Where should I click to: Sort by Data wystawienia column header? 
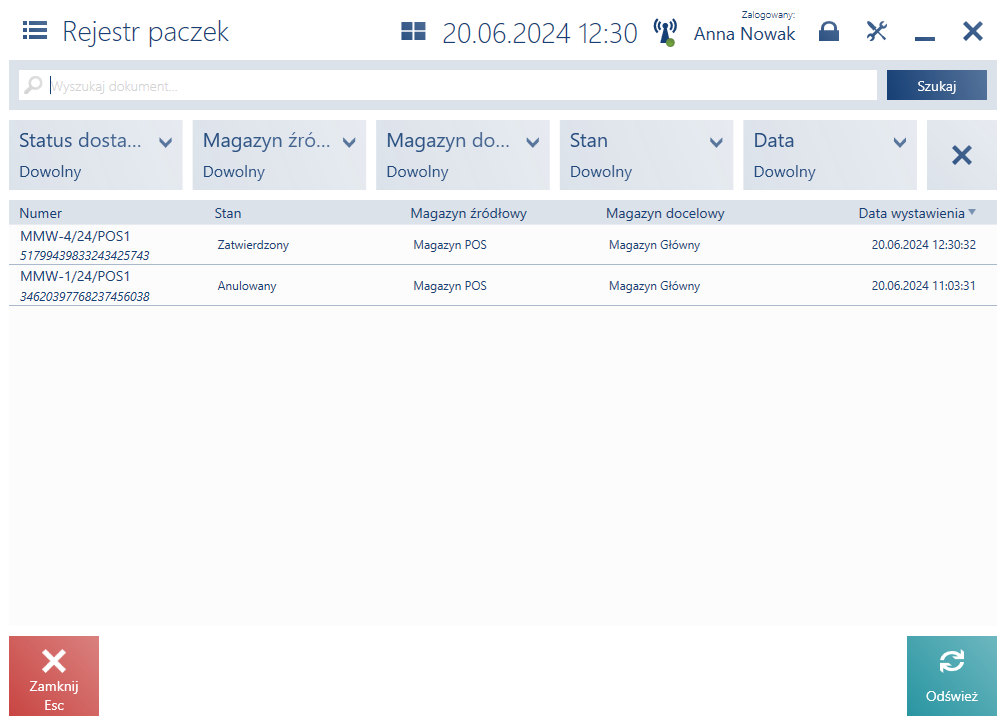(911, 213)
